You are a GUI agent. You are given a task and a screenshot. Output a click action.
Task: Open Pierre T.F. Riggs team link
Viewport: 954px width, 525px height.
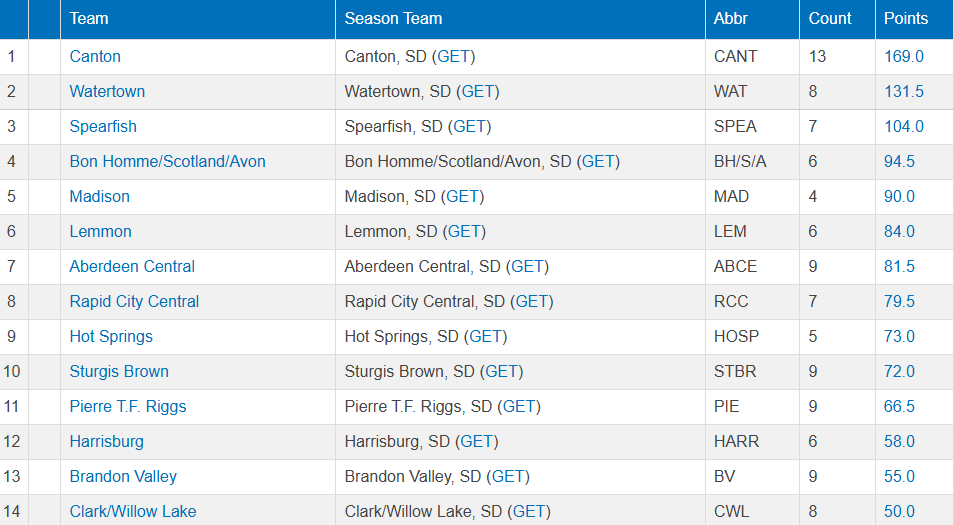[128, 407]
